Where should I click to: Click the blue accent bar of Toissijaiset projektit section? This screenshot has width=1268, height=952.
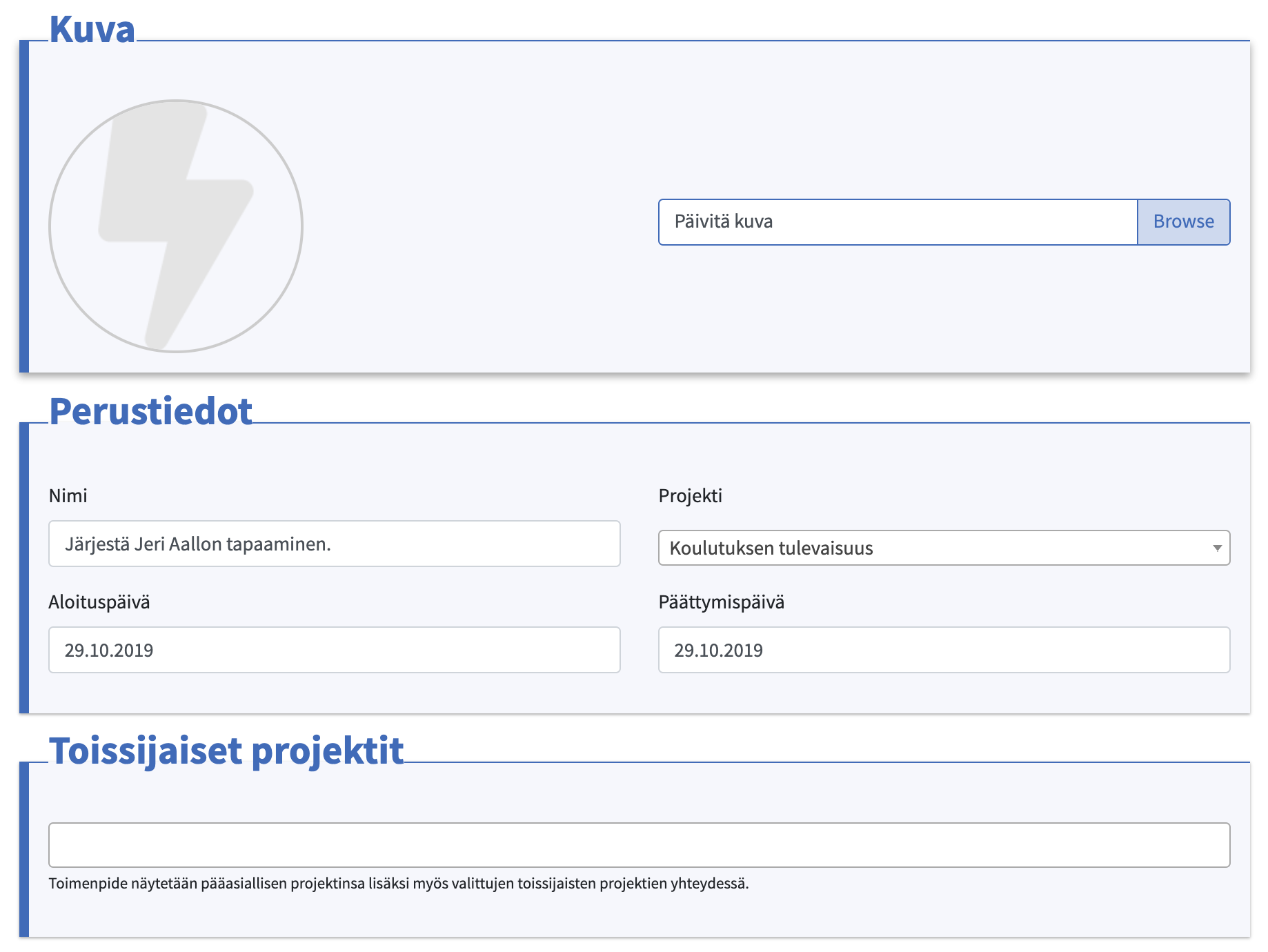point(24,849)
